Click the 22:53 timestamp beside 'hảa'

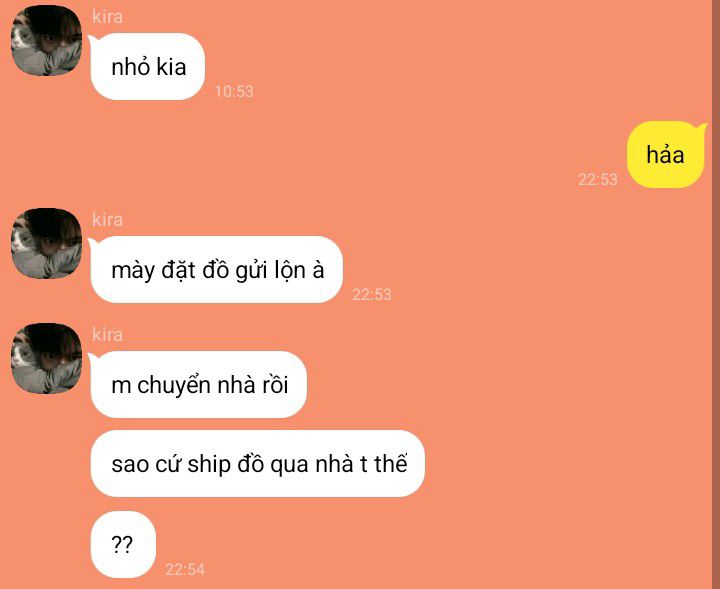click(597, 180)
